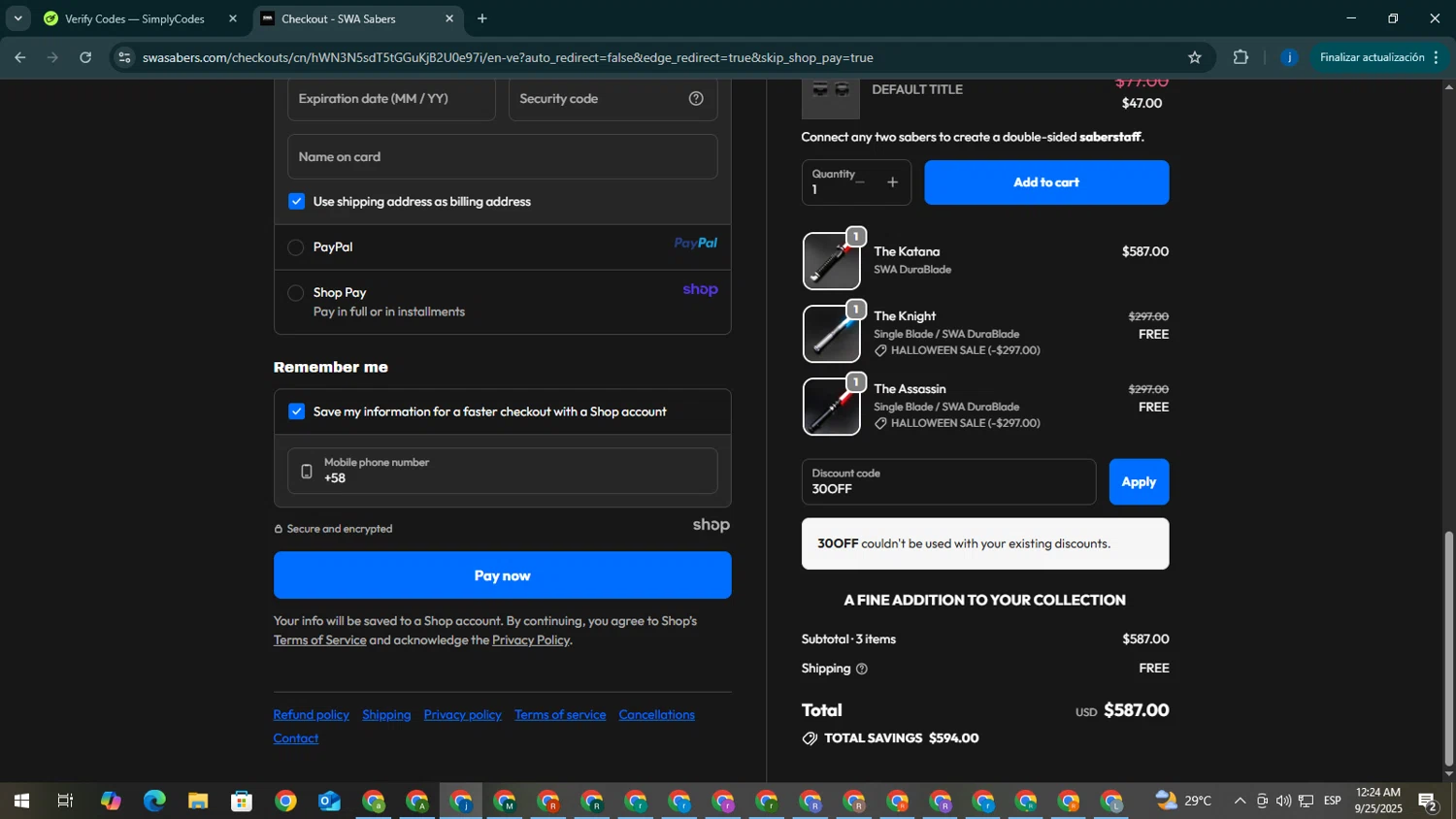Open the clock showing 12:24 AM

pyautogui.click(x=1378, y=801)
